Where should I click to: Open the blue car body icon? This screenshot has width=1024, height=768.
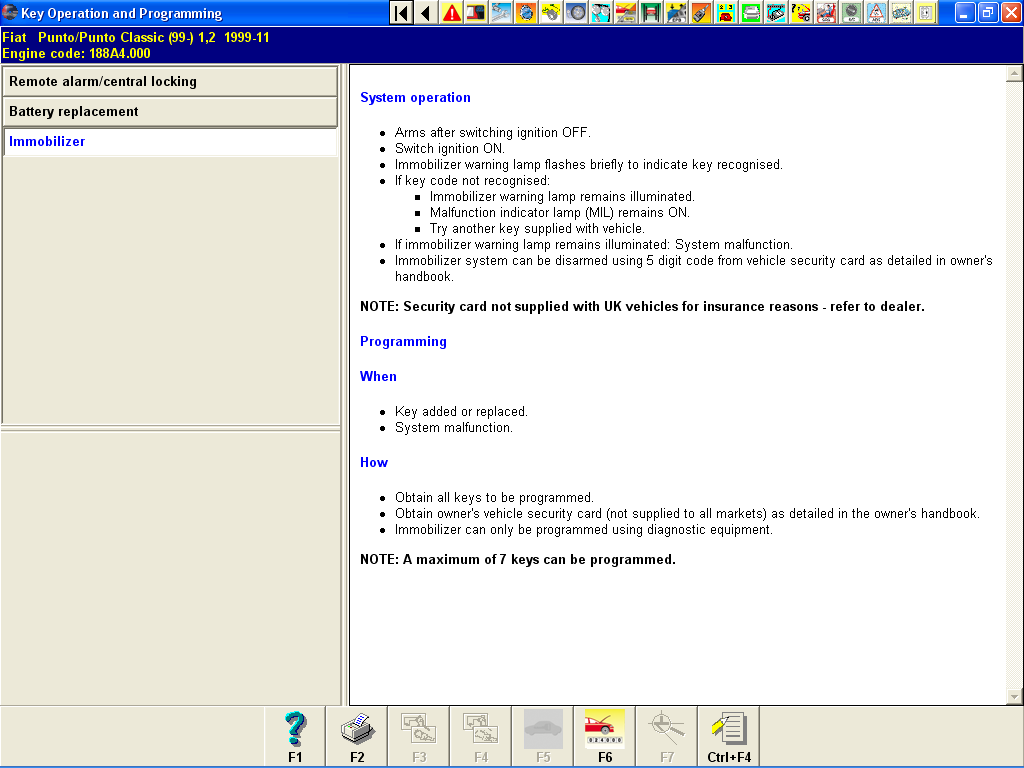[901, 12]
